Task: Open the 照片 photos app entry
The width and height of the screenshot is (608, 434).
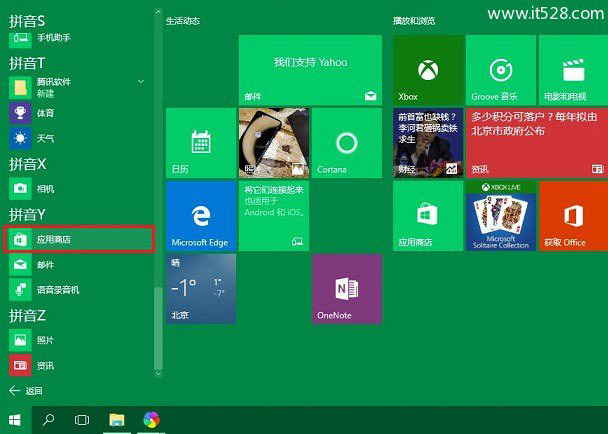Action: click(78, 340)
